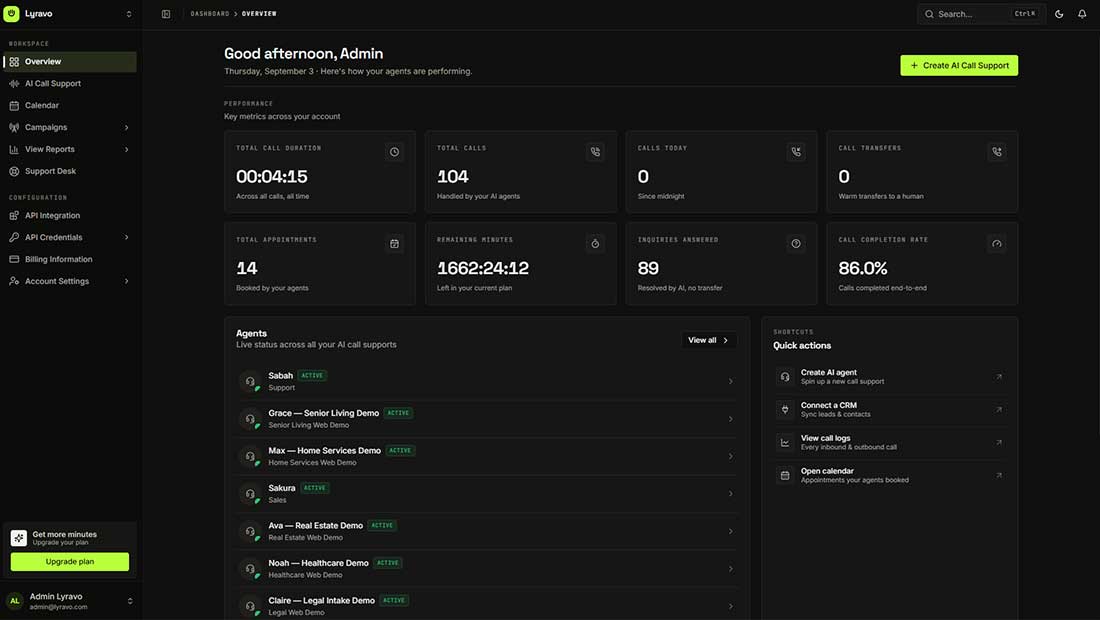The height and width of the screenshot is (620, 1100).
Task: Open the Grace — Senior Living Demo agent row
Action: coord(487,419)
